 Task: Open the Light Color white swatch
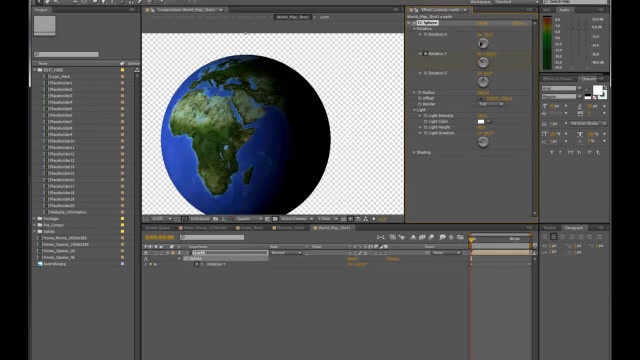[x=481, y=122]
